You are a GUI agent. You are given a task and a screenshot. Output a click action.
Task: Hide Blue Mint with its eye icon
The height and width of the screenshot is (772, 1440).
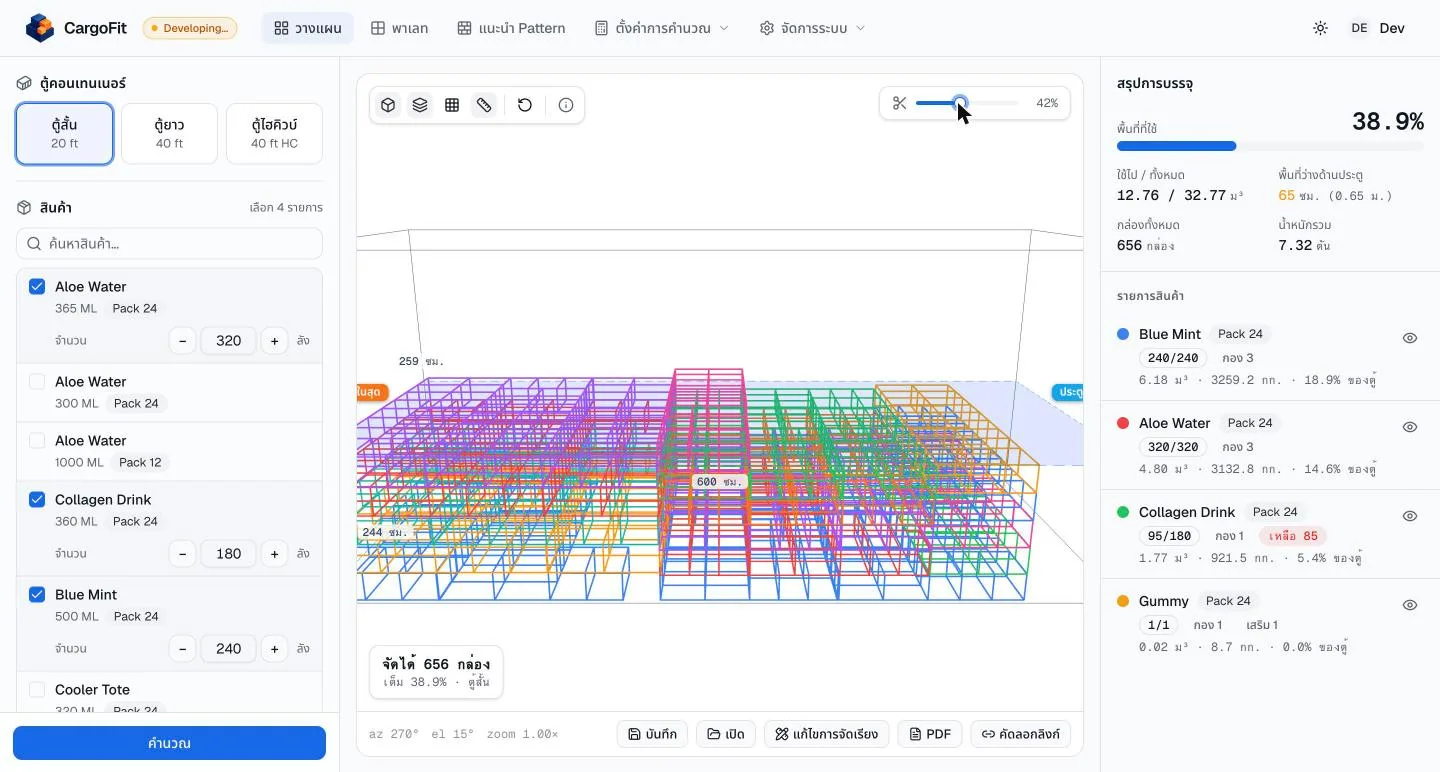pyautogui.click(x=1410, y=338)
